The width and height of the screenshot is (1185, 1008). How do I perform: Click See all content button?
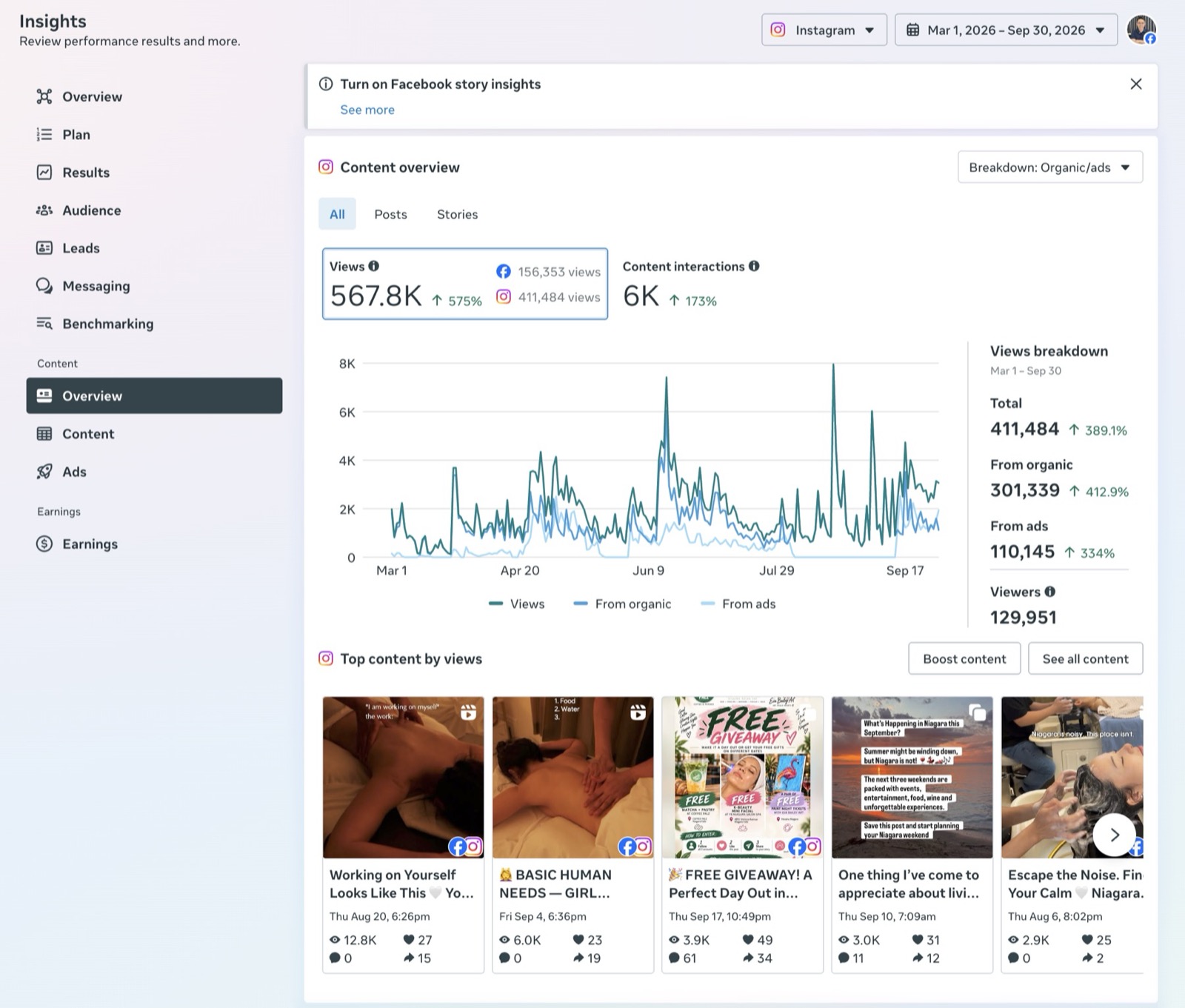1085,658
